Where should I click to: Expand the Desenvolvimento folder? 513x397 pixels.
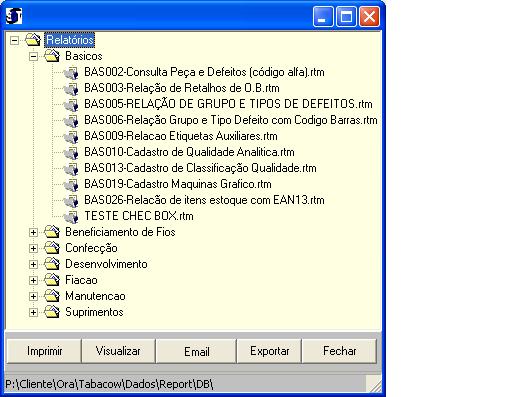pyautogui.click(x=33, y=264)
